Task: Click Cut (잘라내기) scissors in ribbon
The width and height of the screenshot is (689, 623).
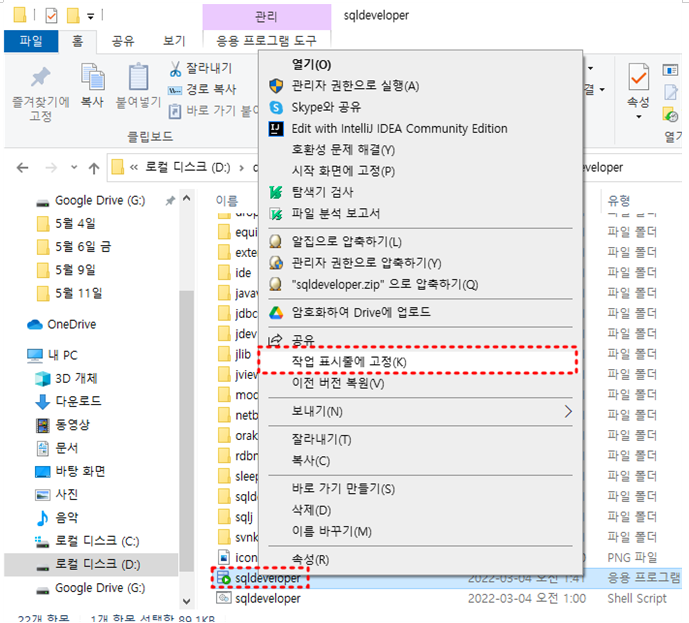Action: [x=175, y=69]
